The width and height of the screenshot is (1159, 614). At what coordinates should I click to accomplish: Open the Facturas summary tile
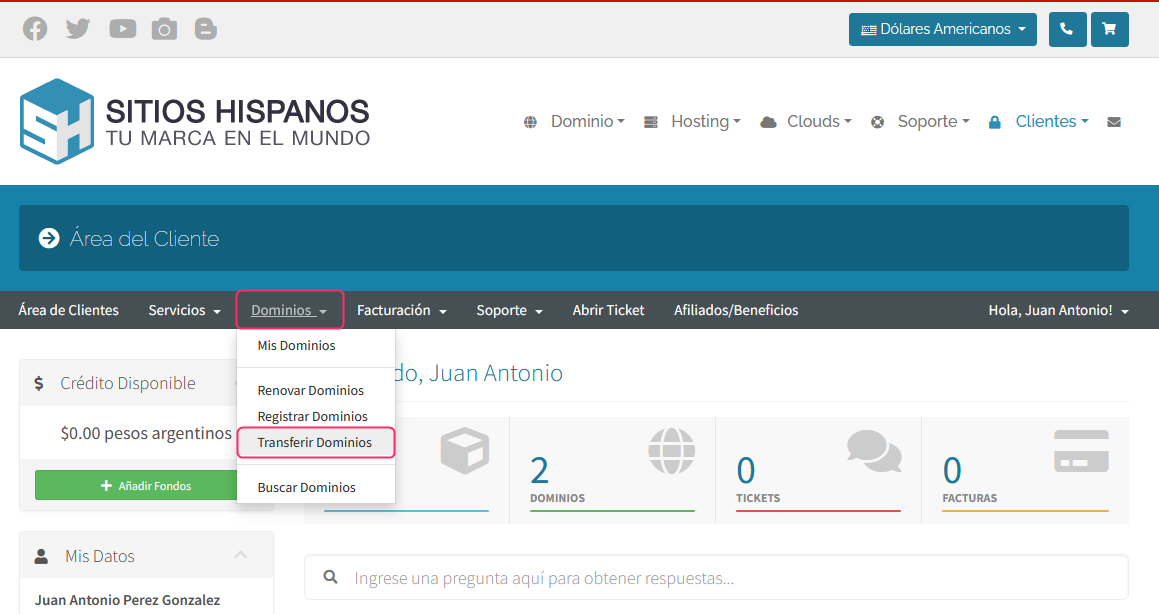(1024, 470)
